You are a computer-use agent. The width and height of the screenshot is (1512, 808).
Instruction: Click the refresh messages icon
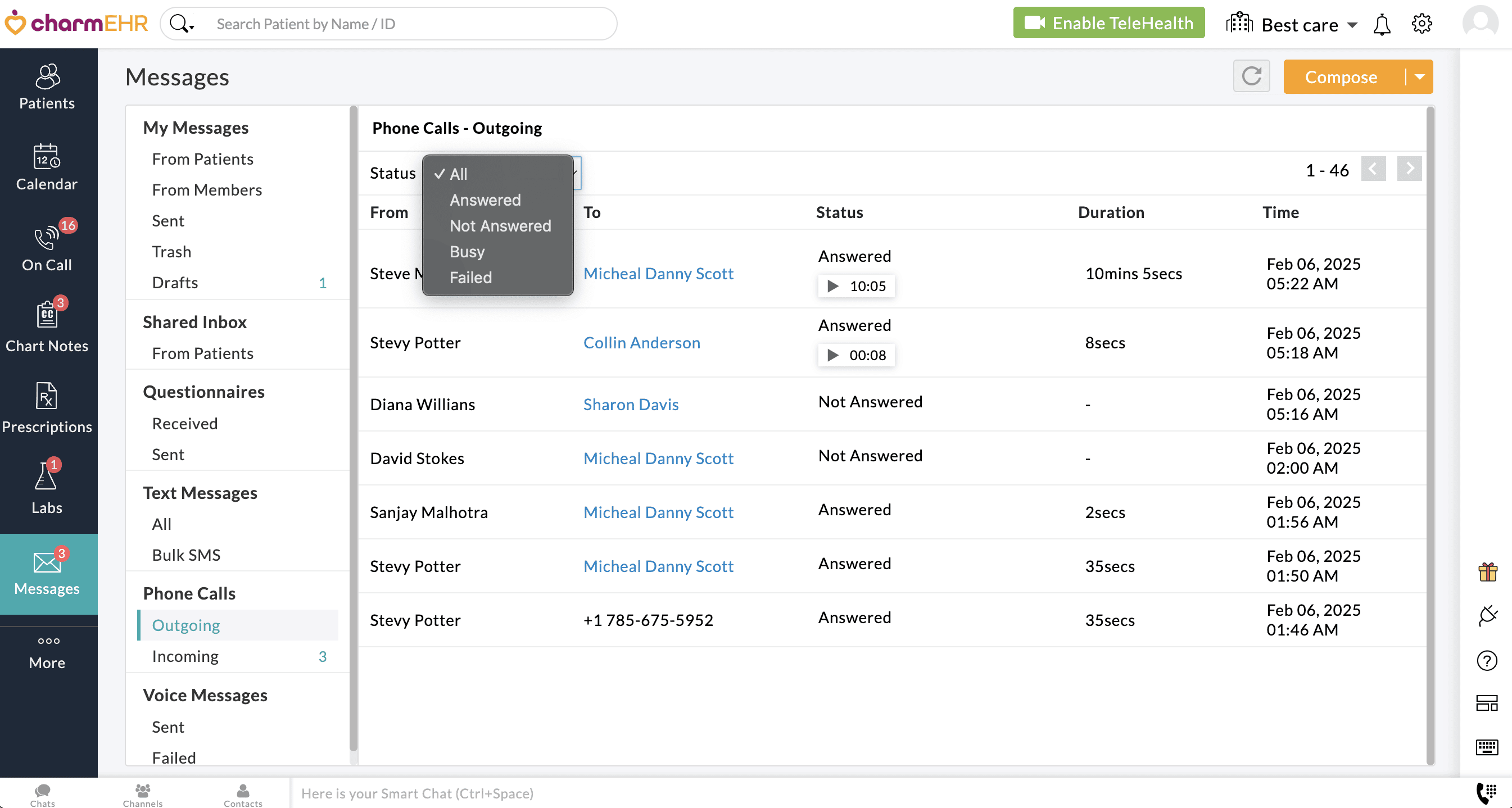click(1251, 76)
